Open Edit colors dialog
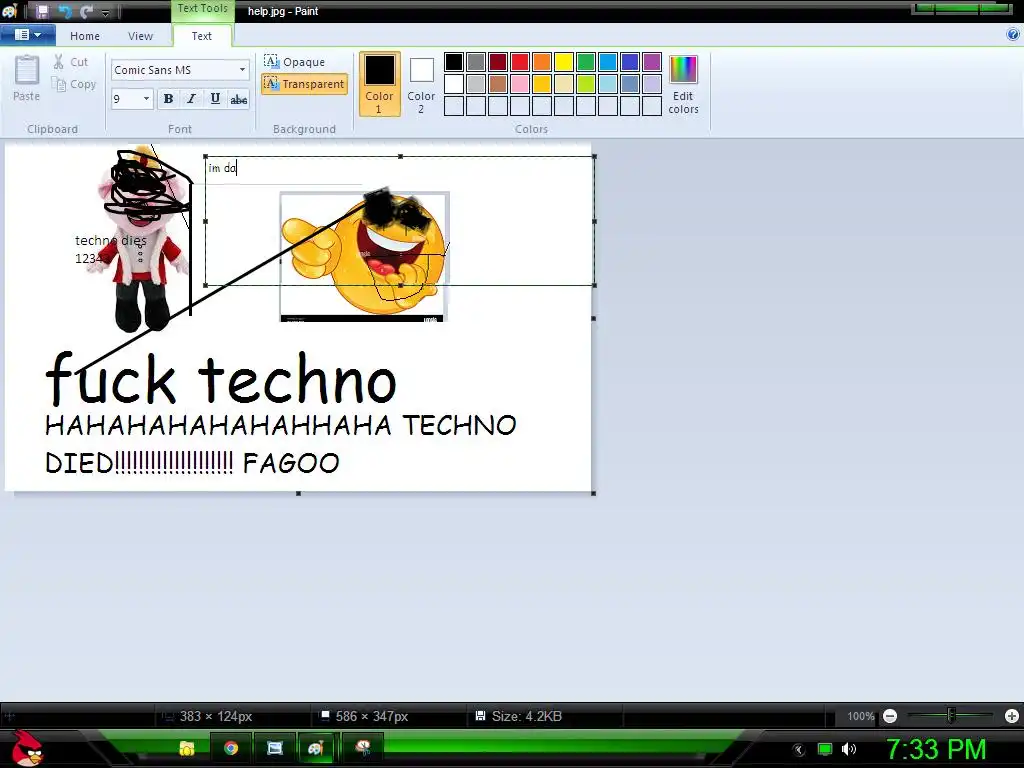Viewport: 1024px width, 768px height. [683, 84]
